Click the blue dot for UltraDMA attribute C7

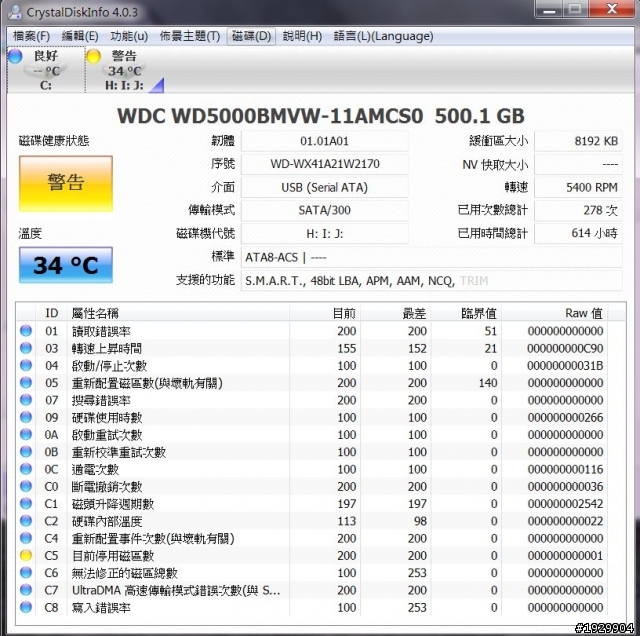26,589
